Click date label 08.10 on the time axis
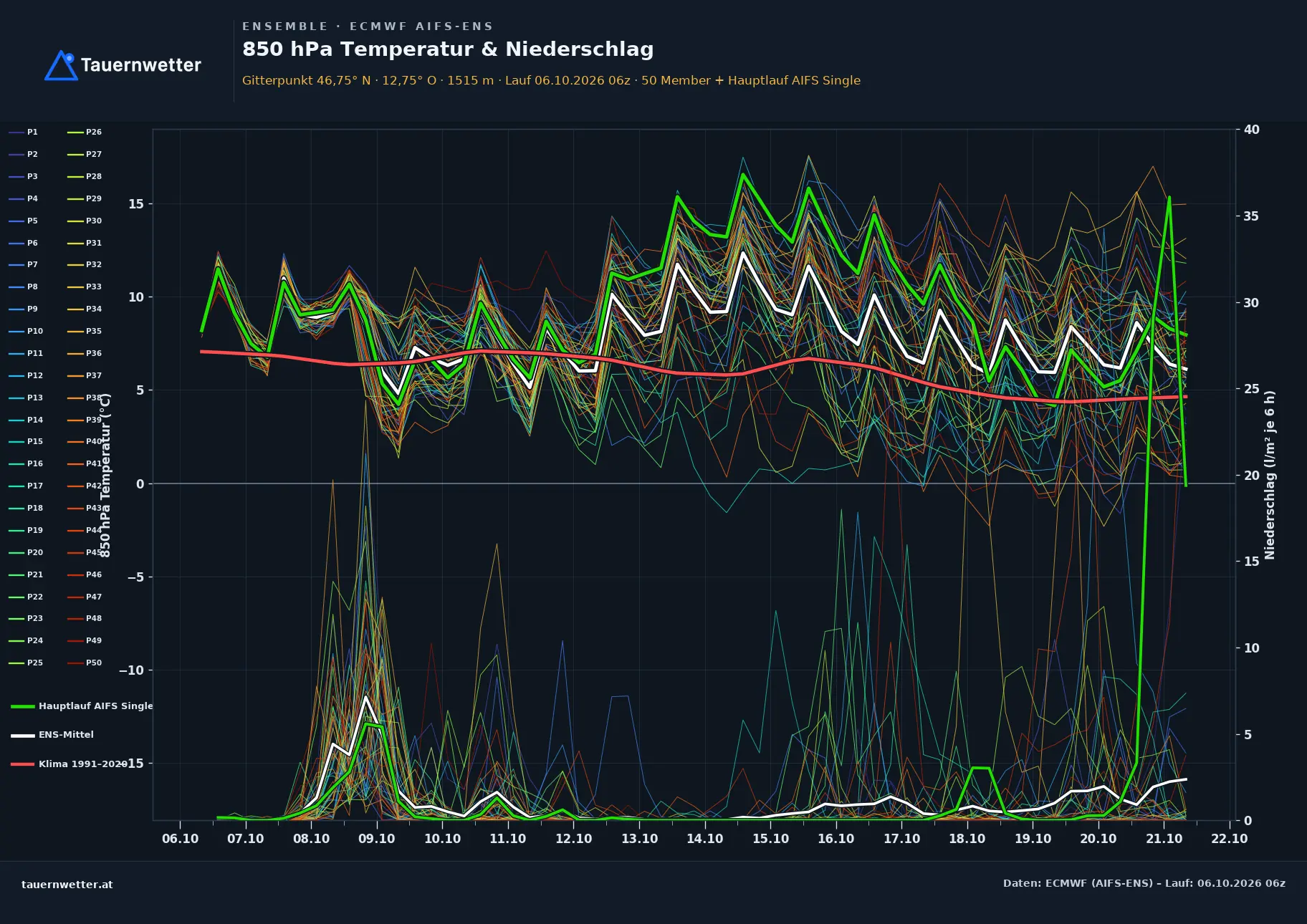 [x=312, y=839]
